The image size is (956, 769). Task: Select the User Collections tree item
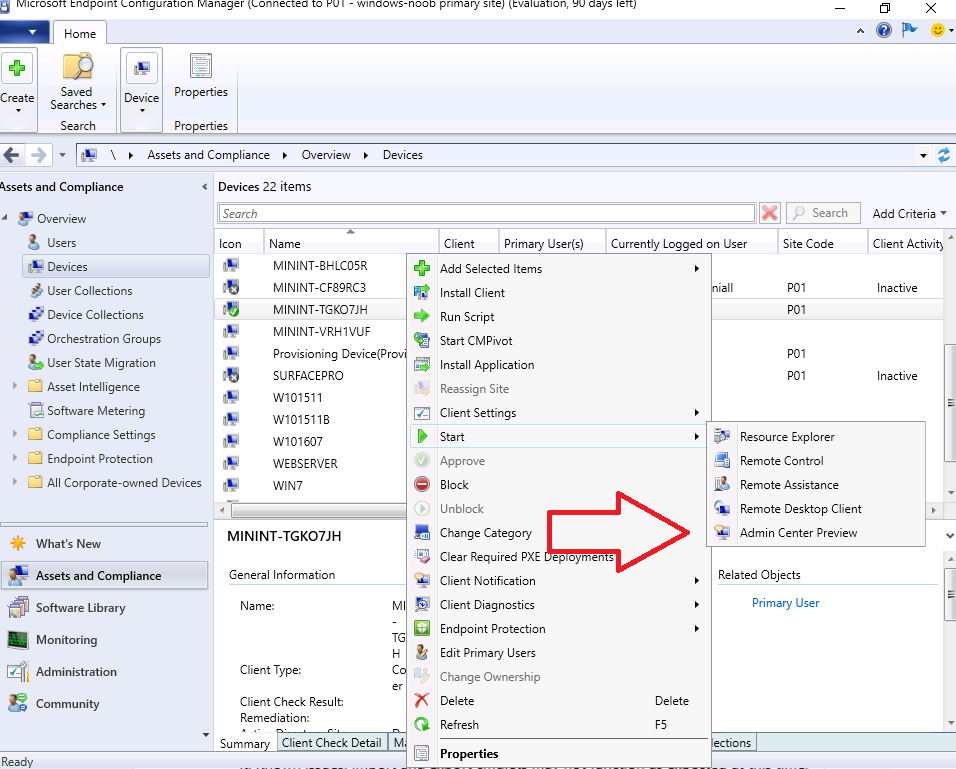point(90,291)
